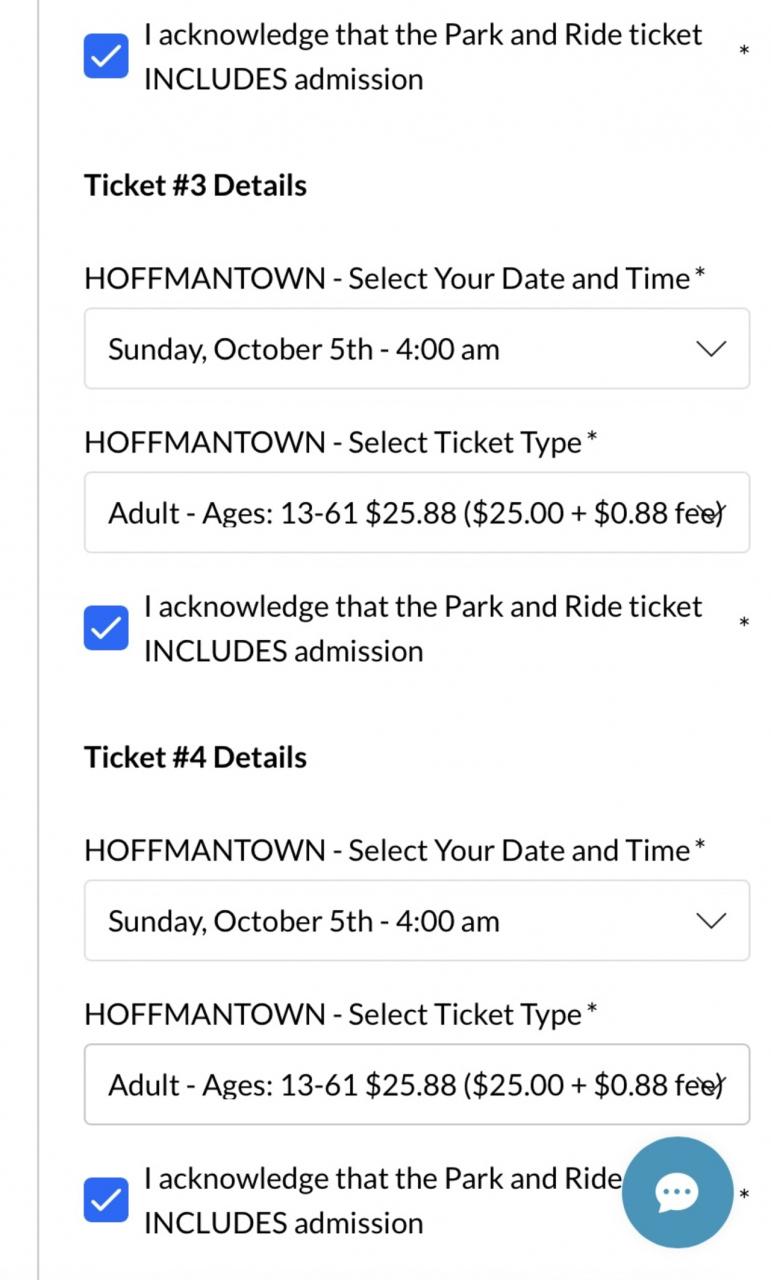Click arrow icon on Ticket #4 ticket type
This screenshot has height=1280, width=771.
pyautogui.click(x=712, y=1085)
